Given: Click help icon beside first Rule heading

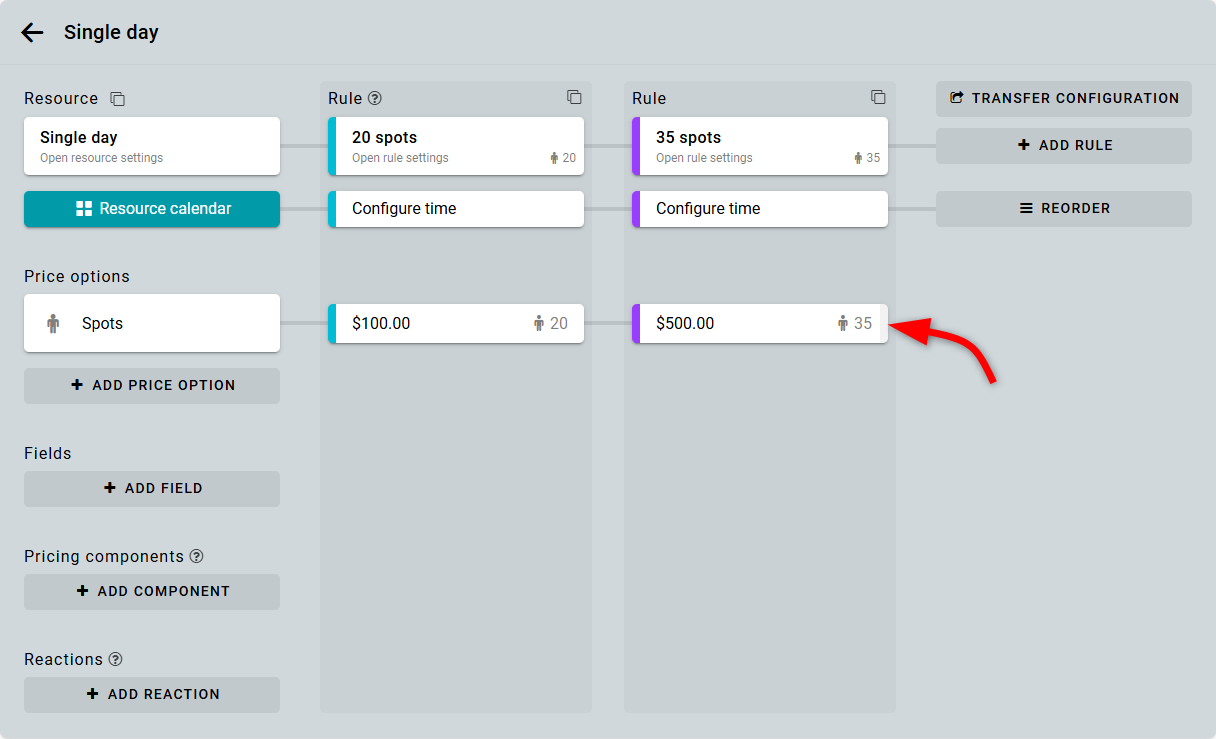Looking at the screenshot, I should pyautogui.click(x=375, y=98).
